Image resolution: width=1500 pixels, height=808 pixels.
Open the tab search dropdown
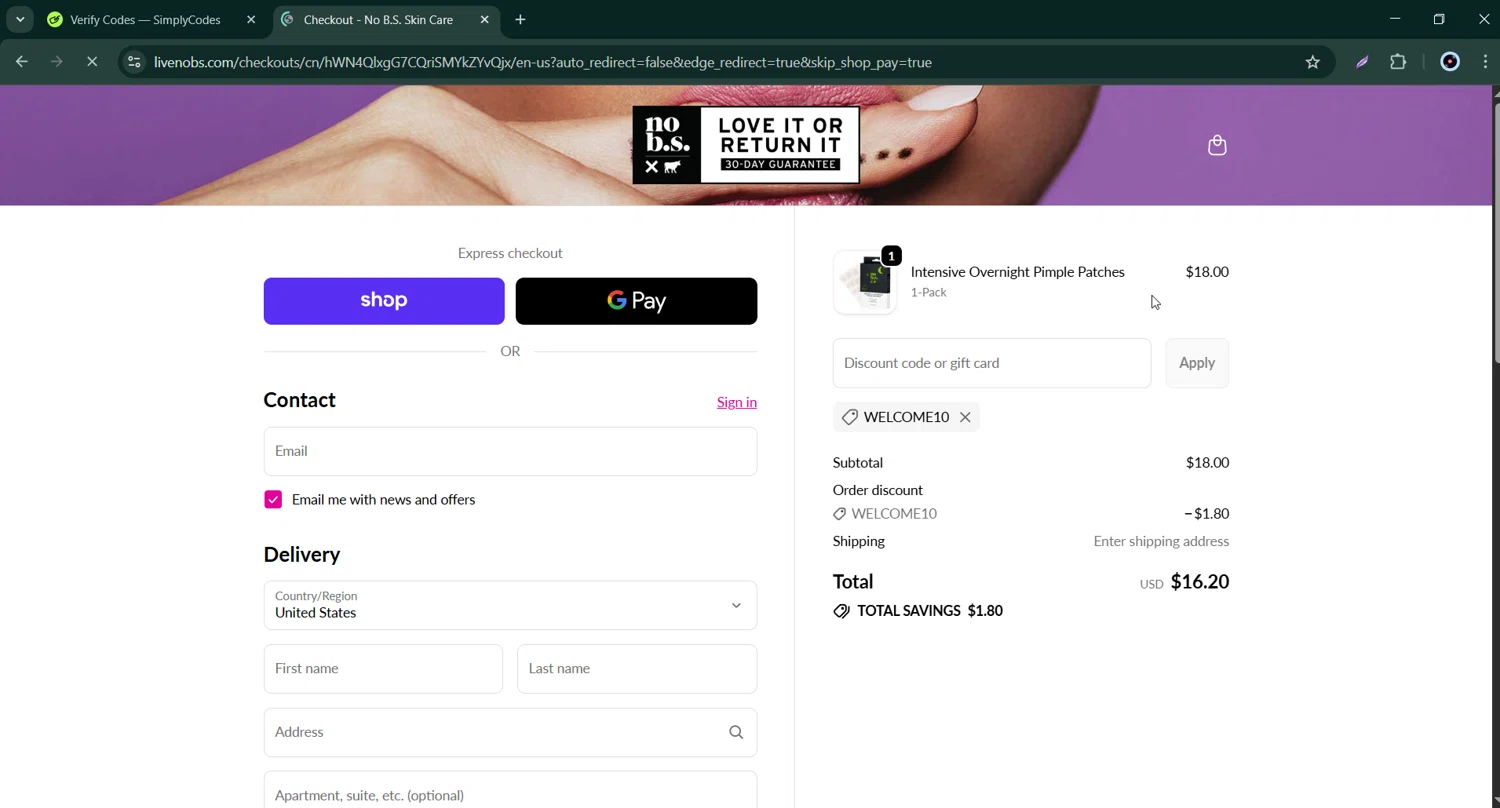click(20, 19)
